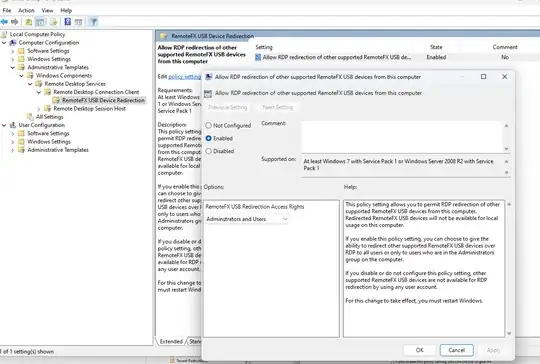540x364 pixels.
Task: Click the Remote Desktop Session Host folder icon
Action: pos(48,108)
